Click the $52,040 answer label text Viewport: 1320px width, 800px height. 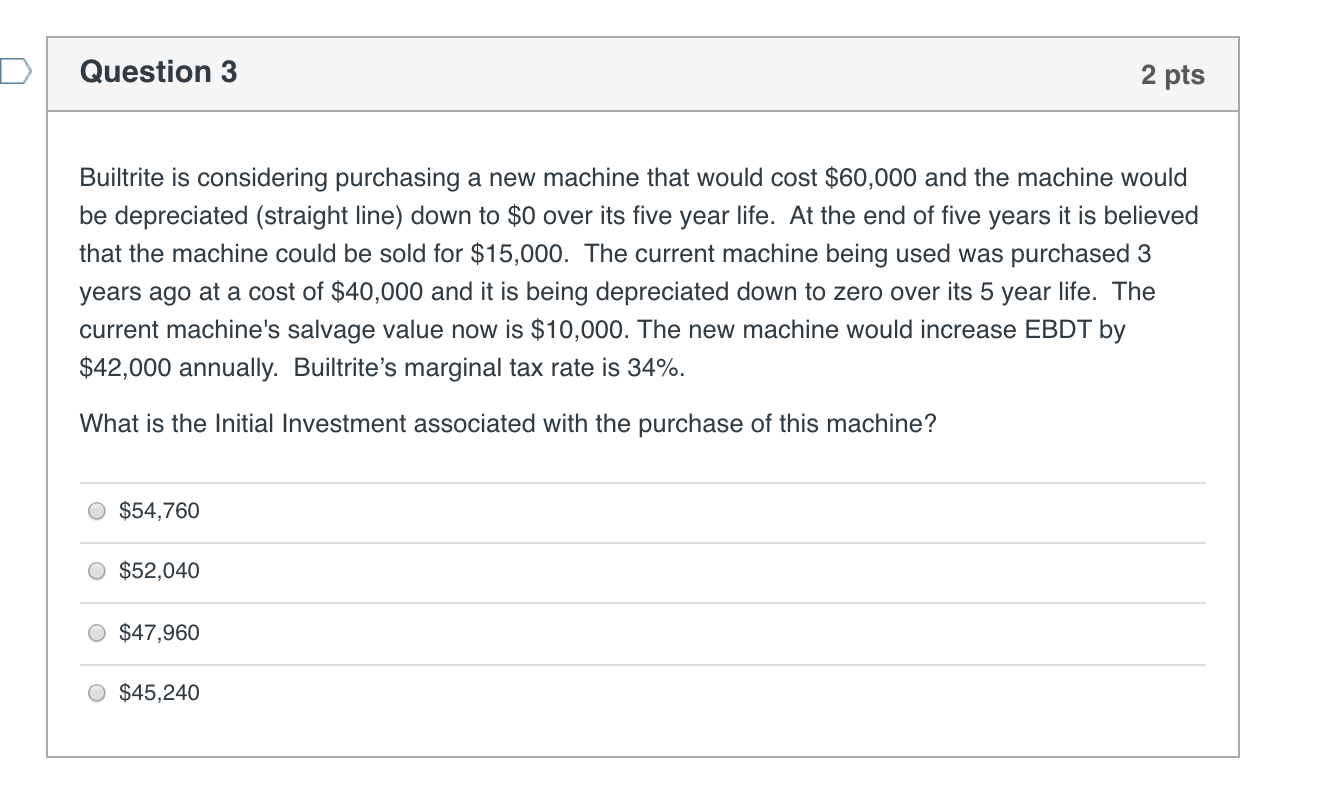(159, 571)
